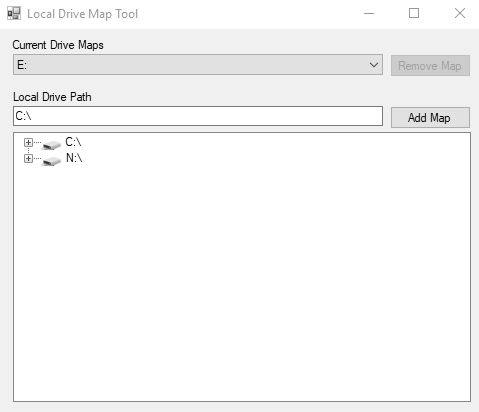This screenshot has width=479, height=412.
Task: Click the Remove Map button
Action: [430, 66]
